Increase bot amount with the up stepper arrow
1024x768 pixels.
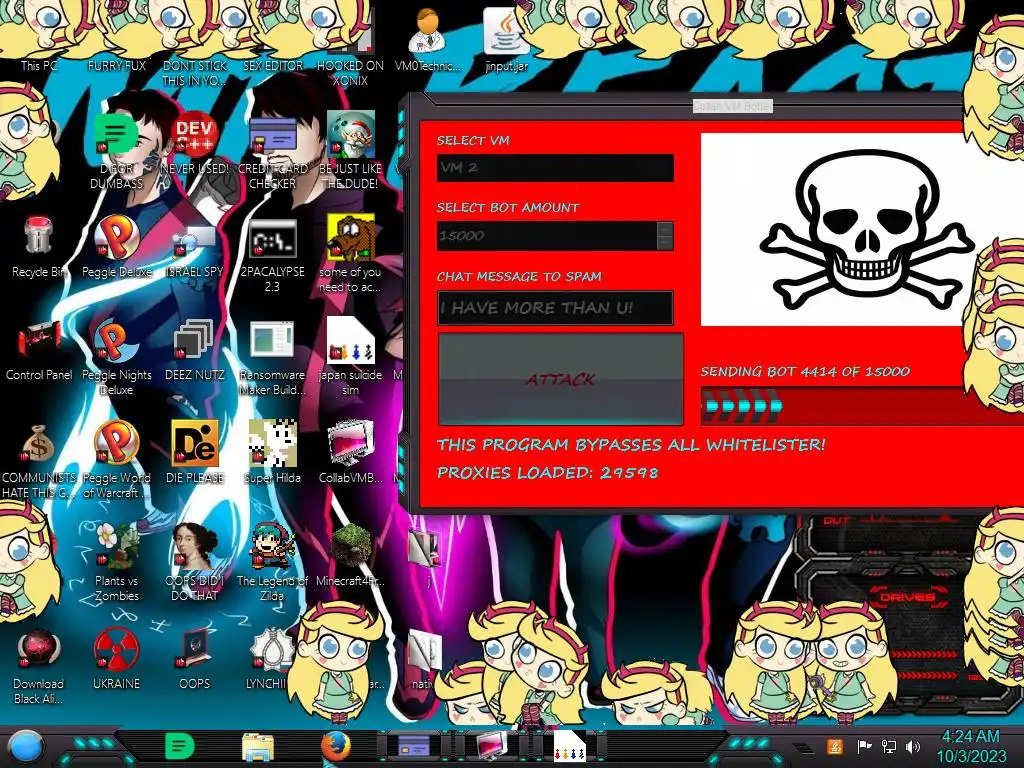pos(665,229)
